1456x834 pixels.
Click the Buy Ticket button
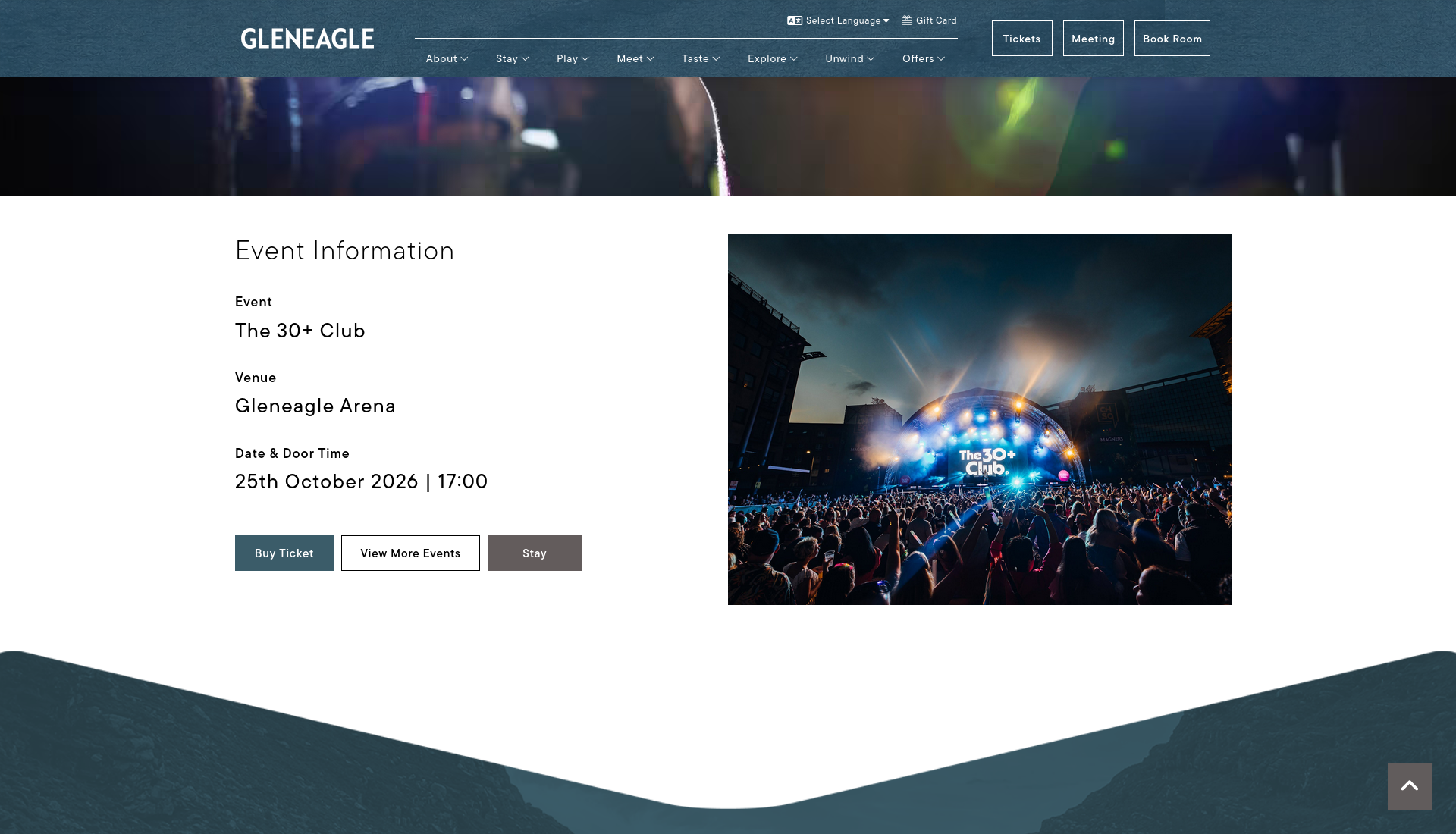click(284, 553)
